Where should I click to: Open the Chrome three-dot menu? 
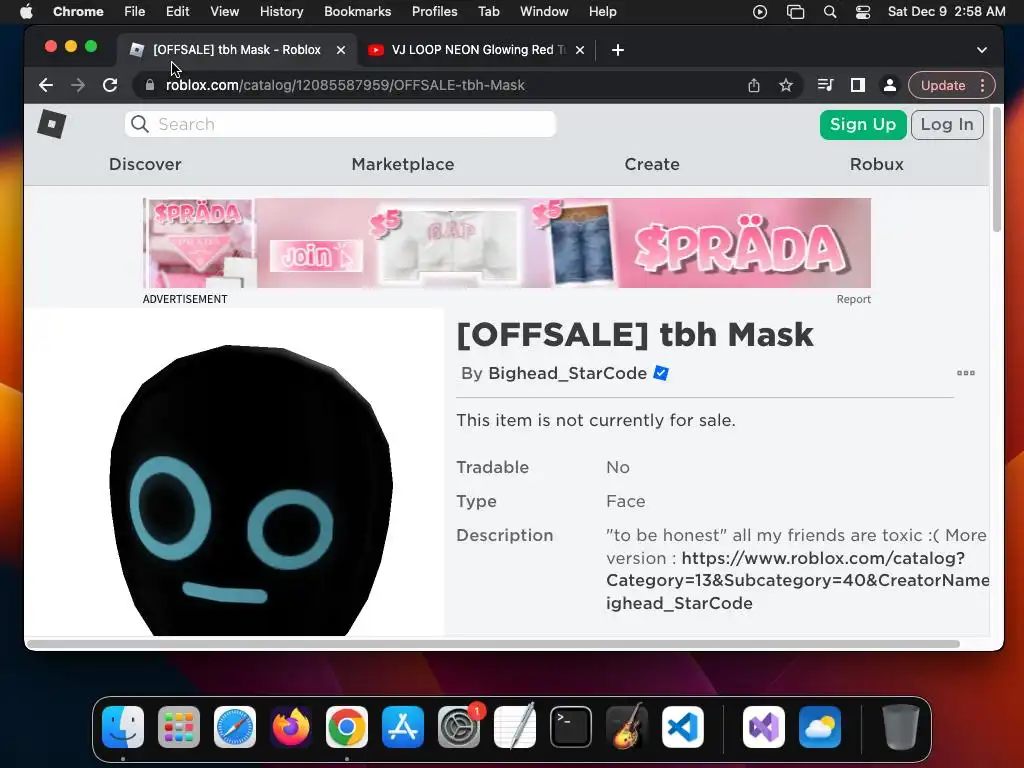[x=982, y=85]
